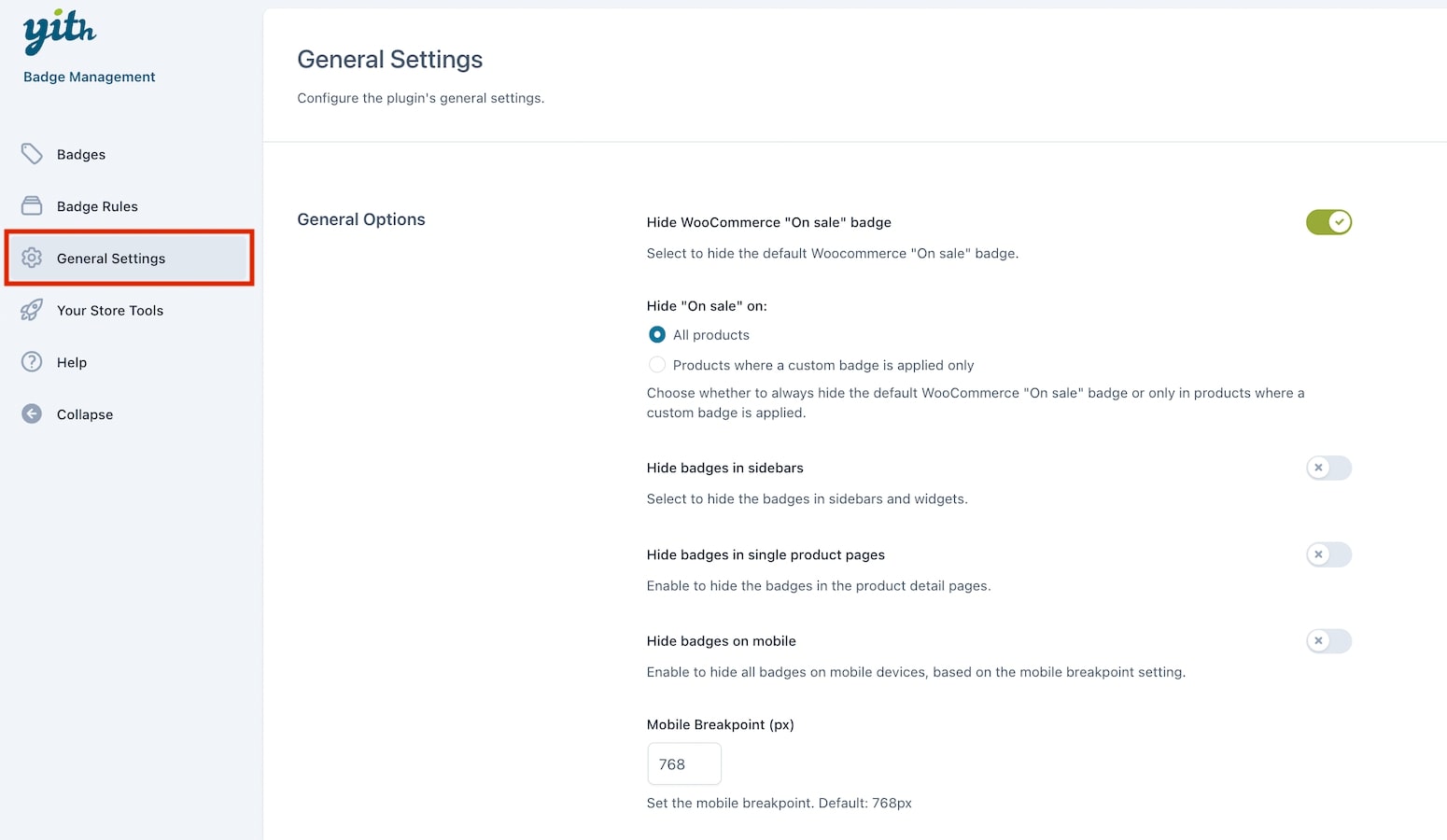
Task: Click the General Settings gear icon
Action: [32, 258]
